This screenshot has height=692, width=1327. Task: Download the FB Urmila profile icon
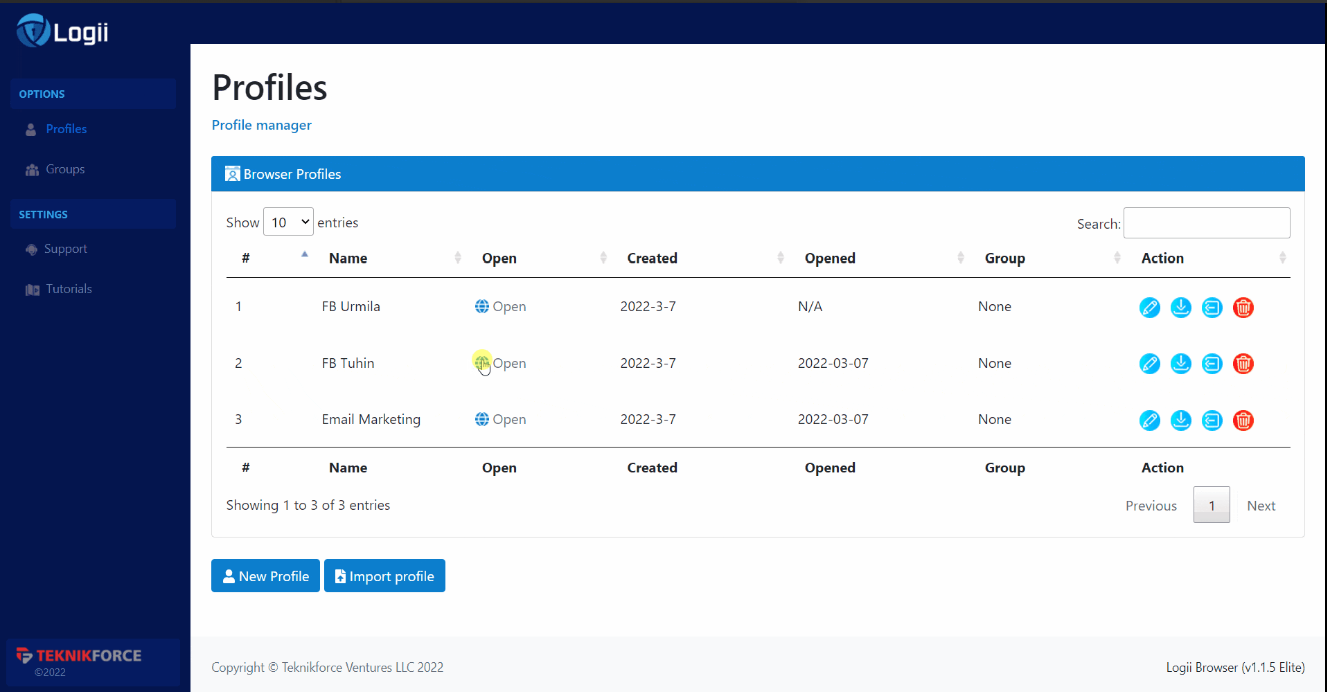coord(1181,307)
